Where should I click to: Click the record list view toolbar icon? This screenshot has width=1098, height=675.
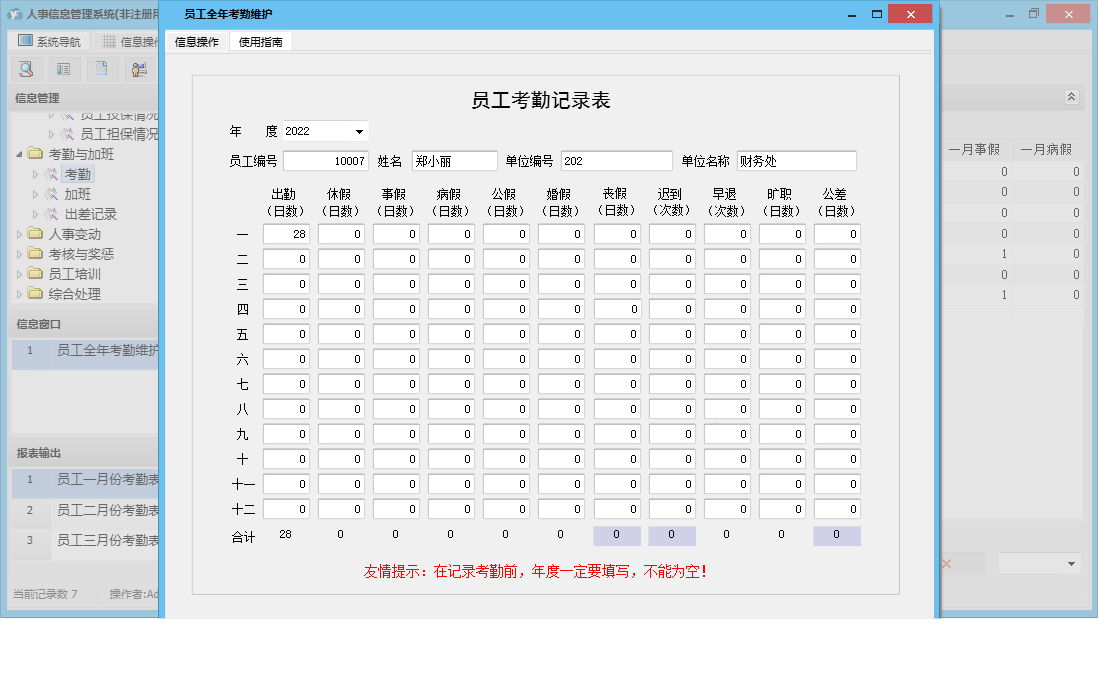pos(62,68)
